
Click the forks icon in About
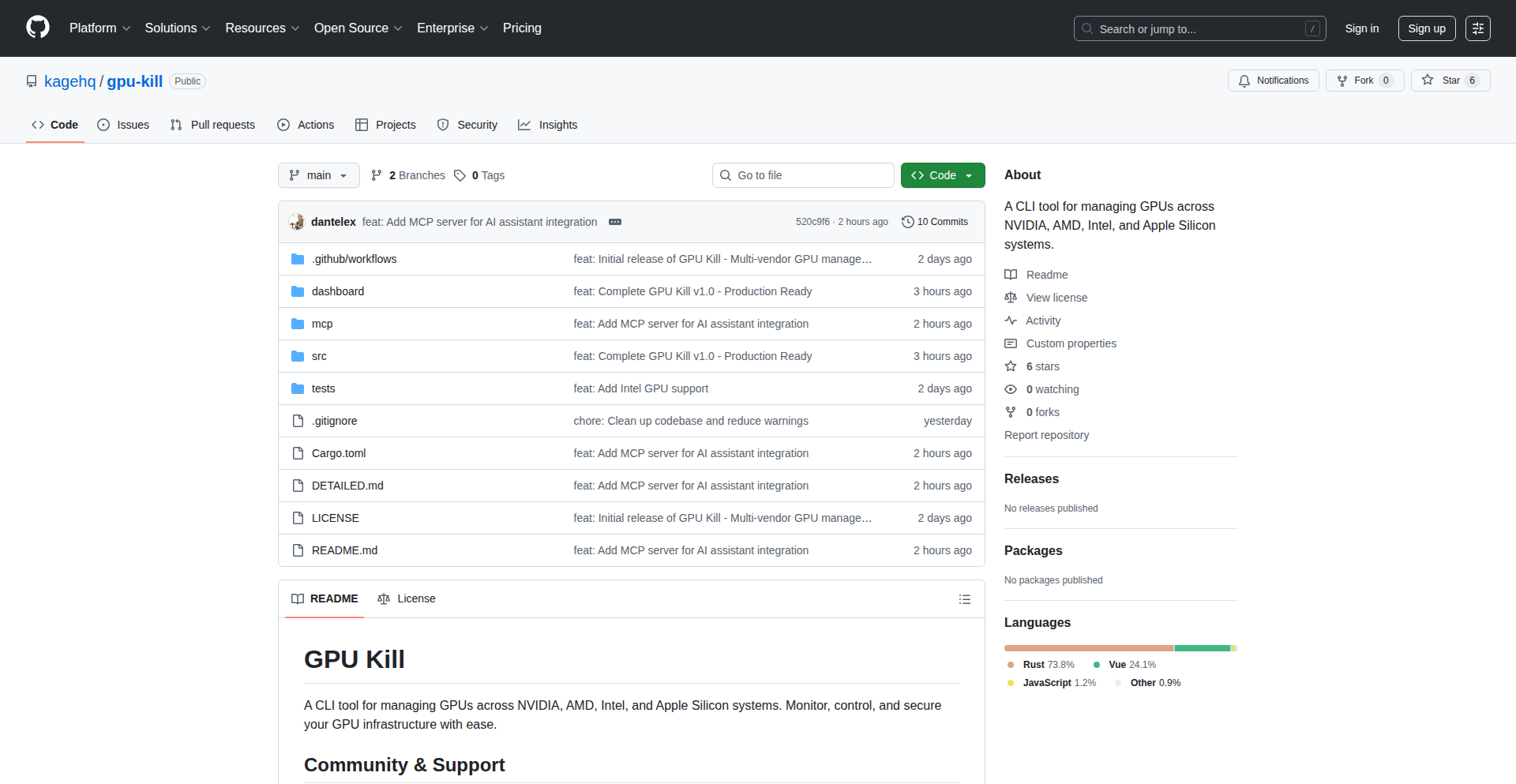click(1011, 412)
